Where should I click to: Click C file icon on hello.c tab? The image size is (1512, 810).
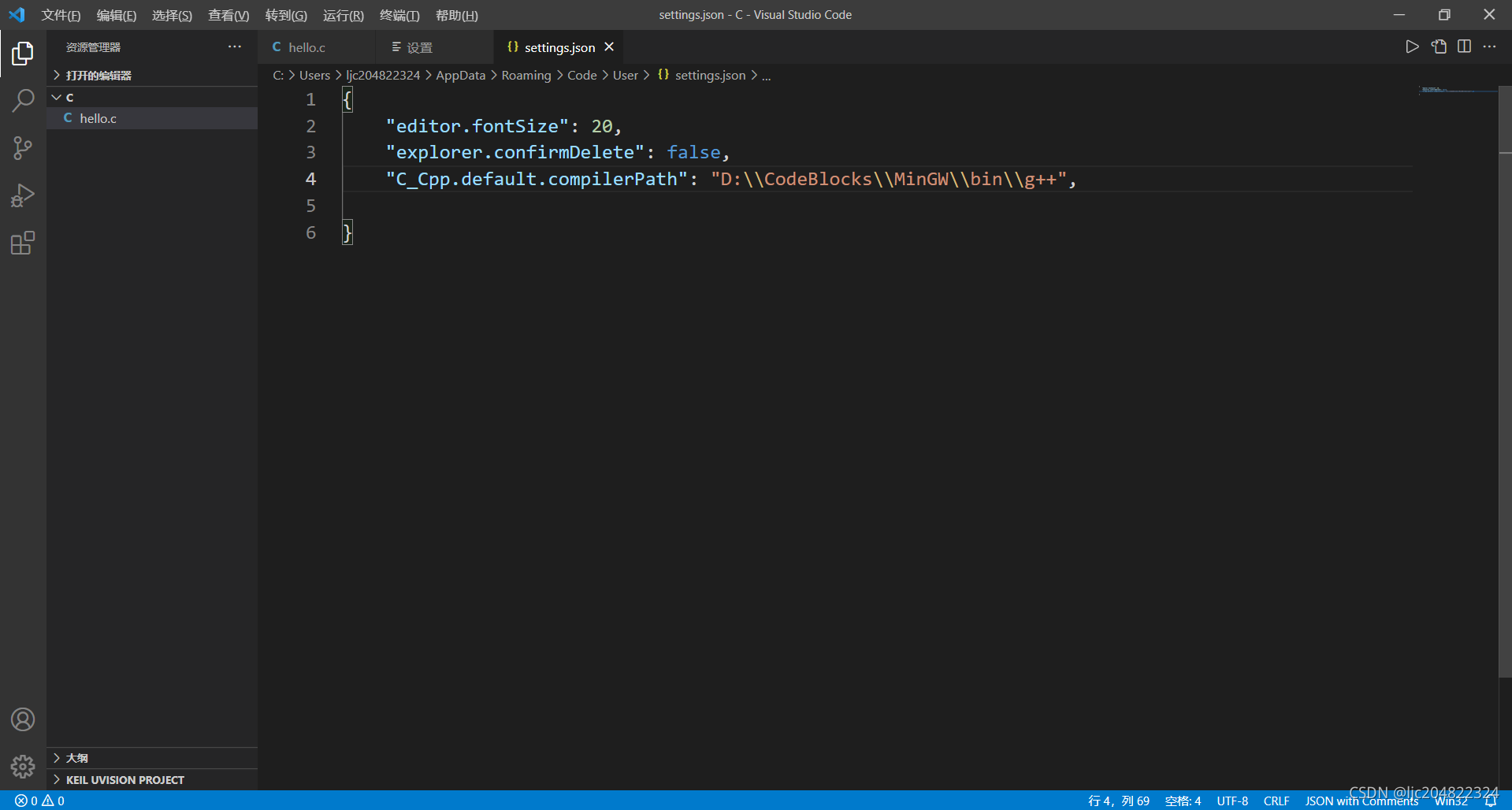tap(277, 47)
